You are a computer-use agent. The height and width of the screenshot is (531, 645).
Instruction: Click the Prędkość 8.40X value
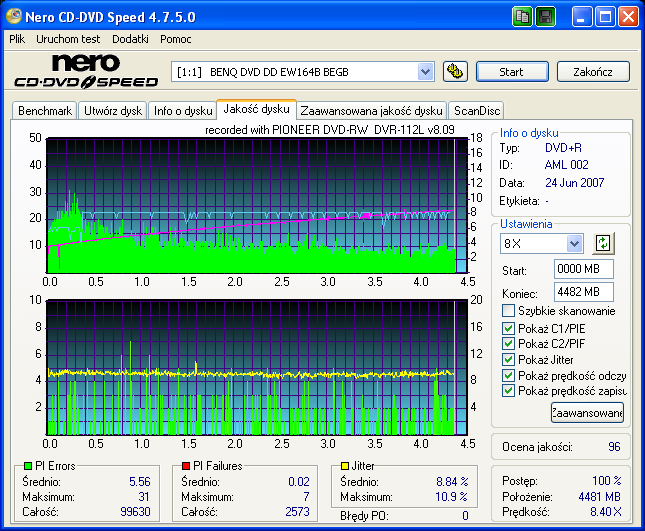pyautogui.click(x=606, y=512)
